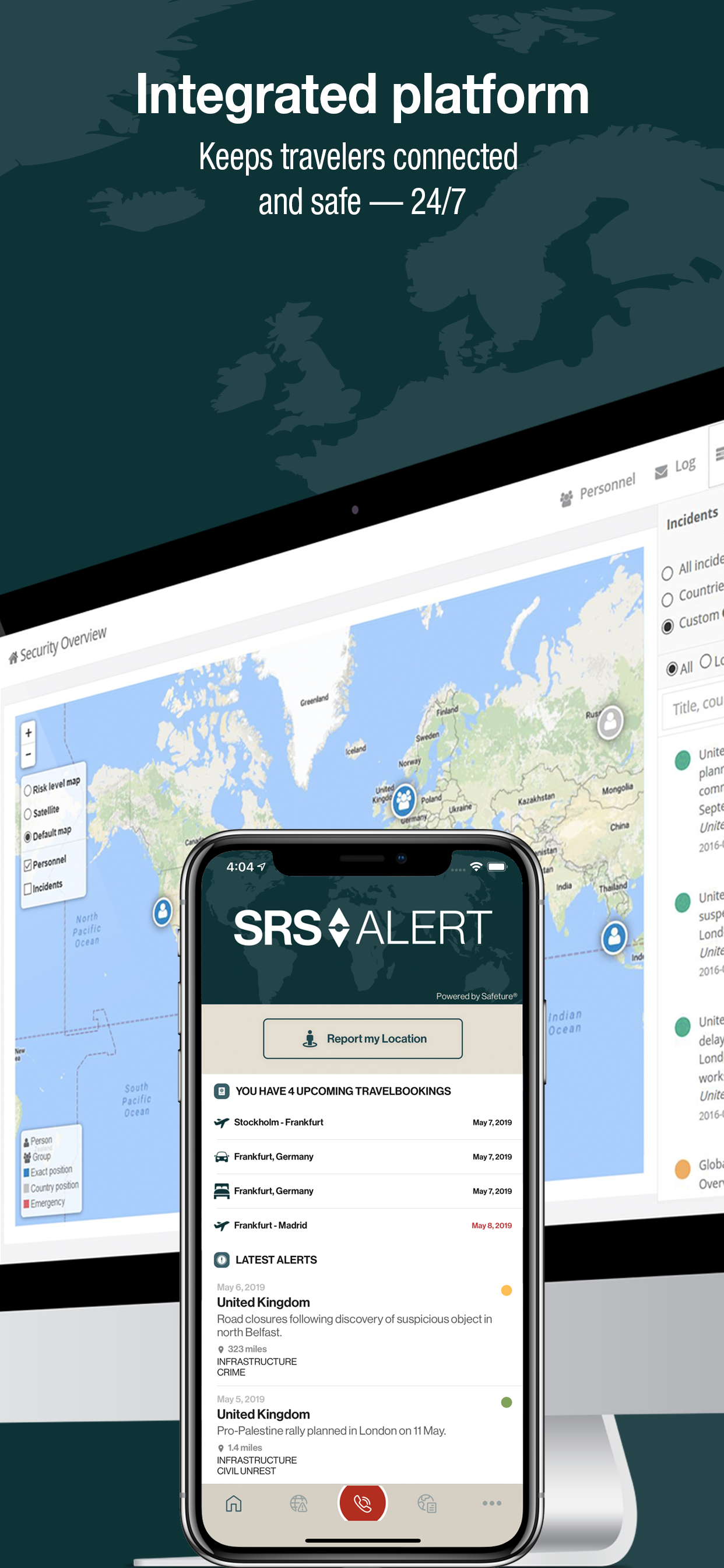Image resolution: width=724 pixels, height=1568 pixels.
Task: Tap the 323 miles distance pin
Action: (221, 1349)
